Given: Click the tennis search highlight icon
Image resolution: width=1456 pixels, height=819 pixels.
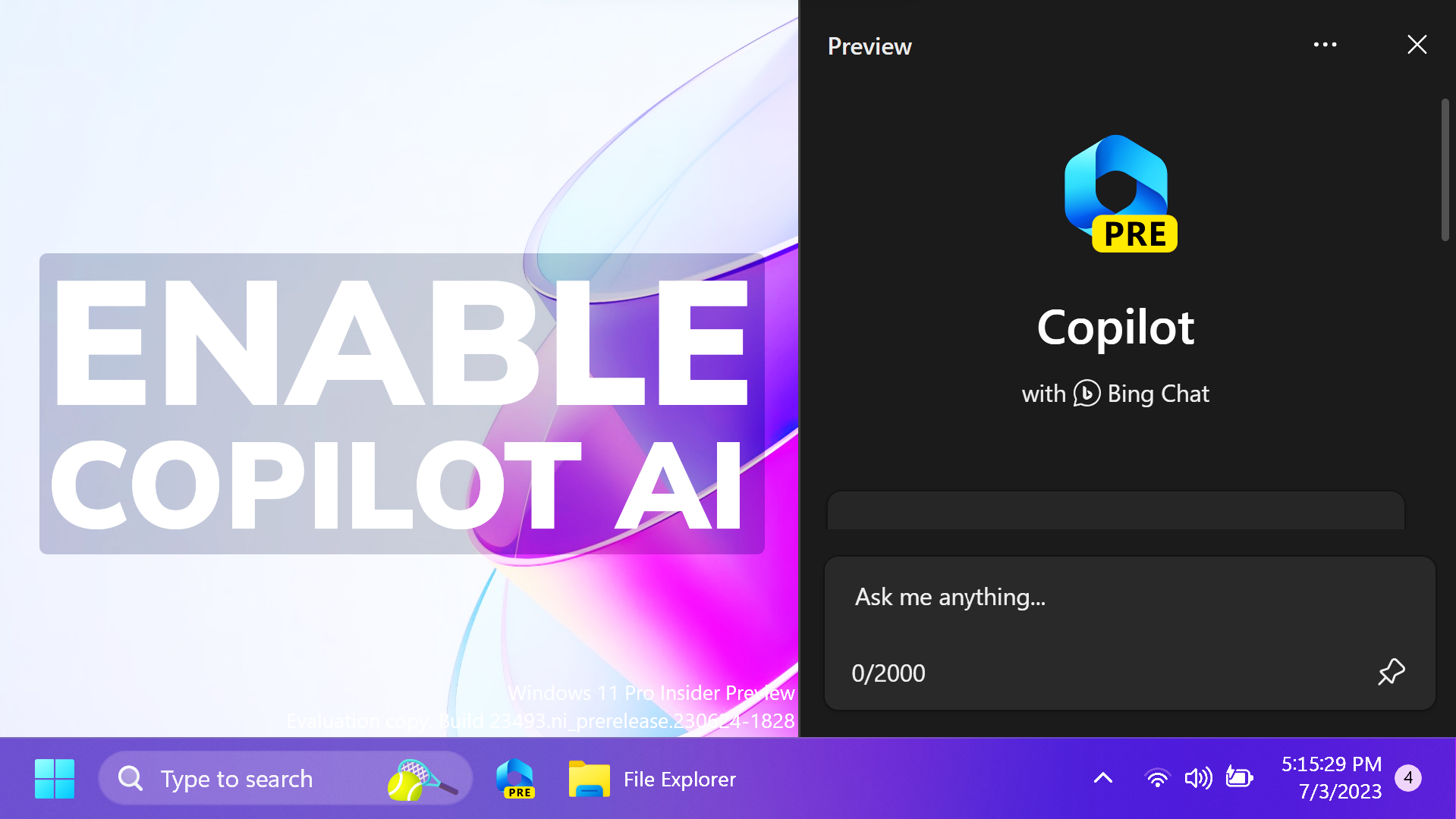Looking at the screenshot, I should pos(422,780).
